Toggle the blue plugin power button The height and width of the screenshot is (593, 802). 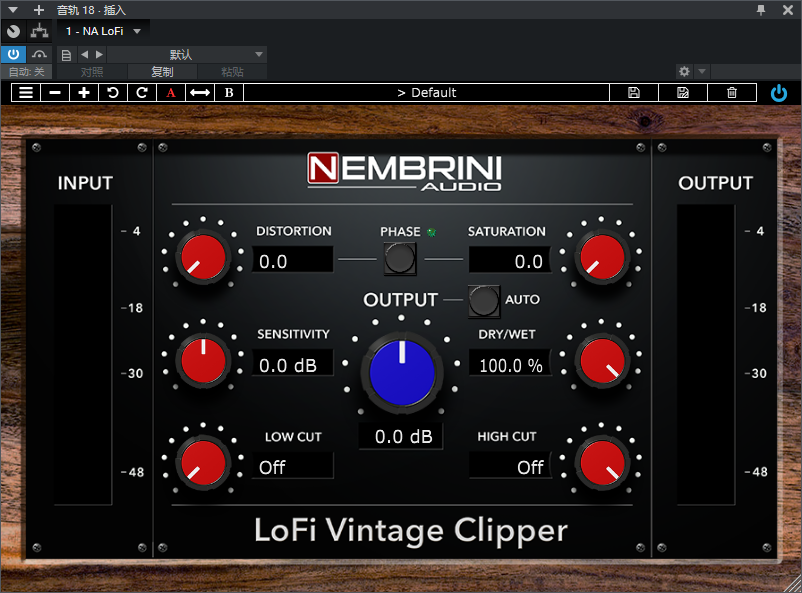pos(778,93)
